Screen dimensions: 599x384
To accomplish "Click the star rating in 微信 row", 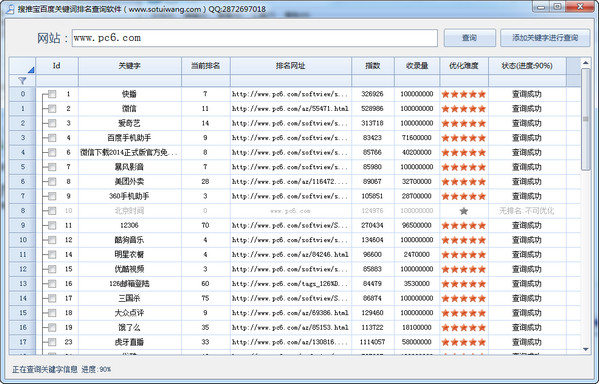I will tap(463, 109).
